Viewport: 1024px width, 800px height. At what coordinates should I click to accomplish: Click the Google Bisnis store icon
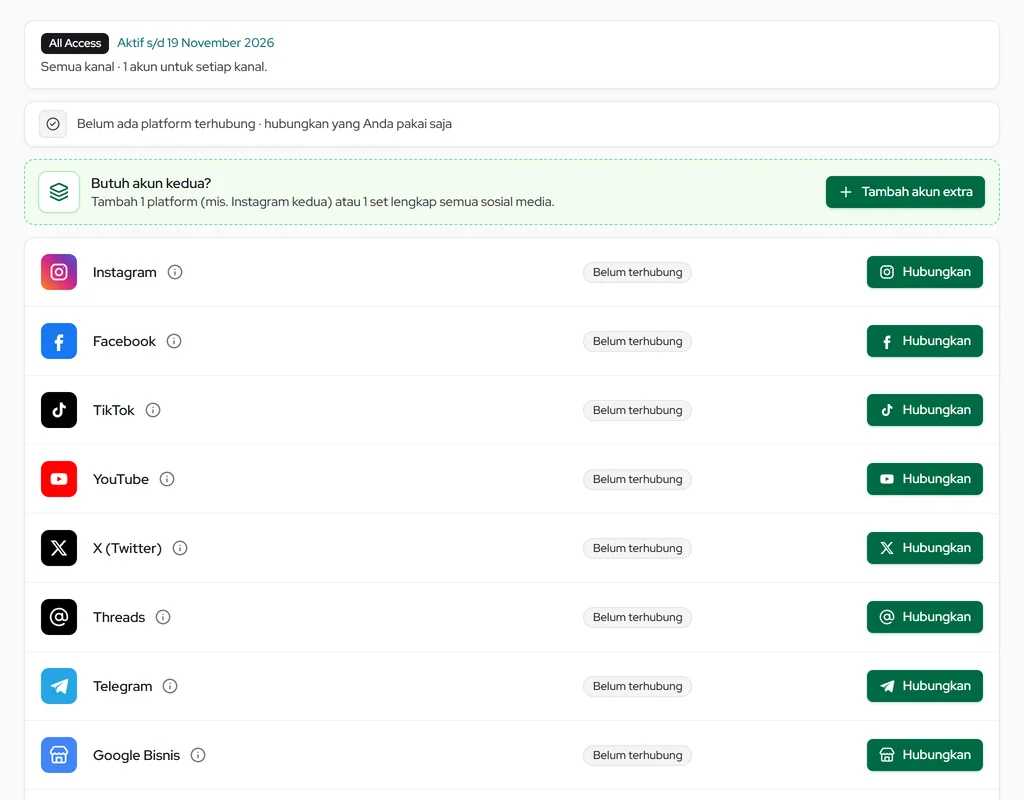point(59,755)
